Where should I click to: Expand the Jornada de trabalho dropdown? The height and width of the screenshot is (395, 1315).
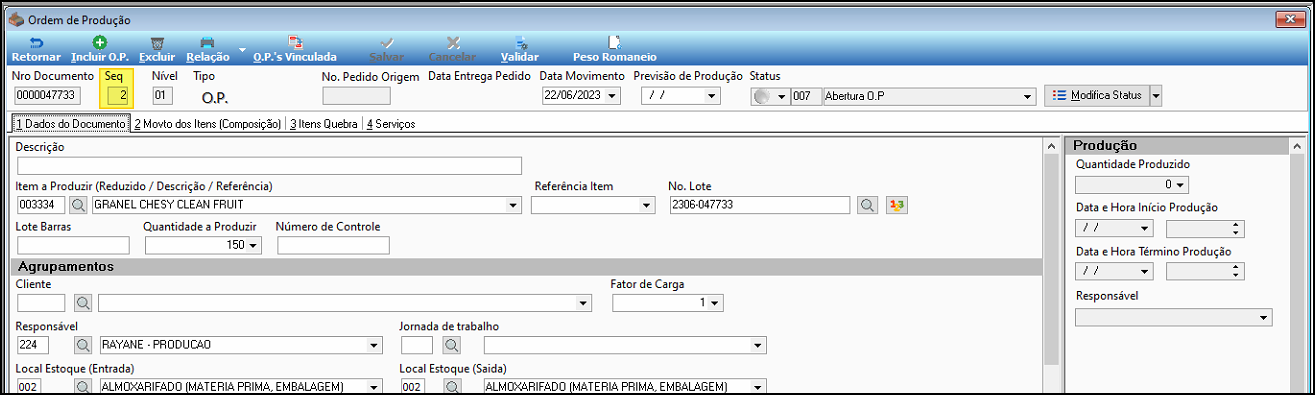pos(757,345)
